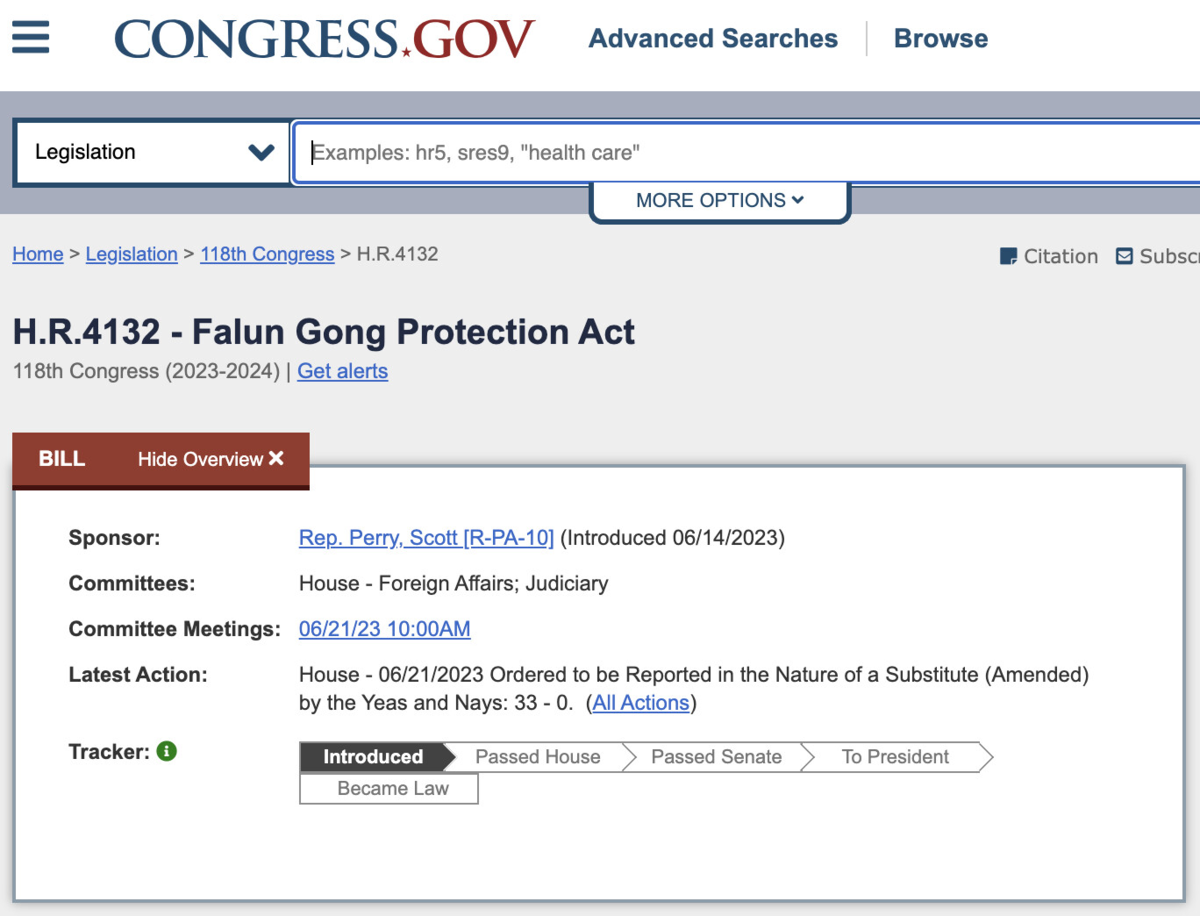
Task: Close the bill overview via X icon
Action: click(276, 458)
